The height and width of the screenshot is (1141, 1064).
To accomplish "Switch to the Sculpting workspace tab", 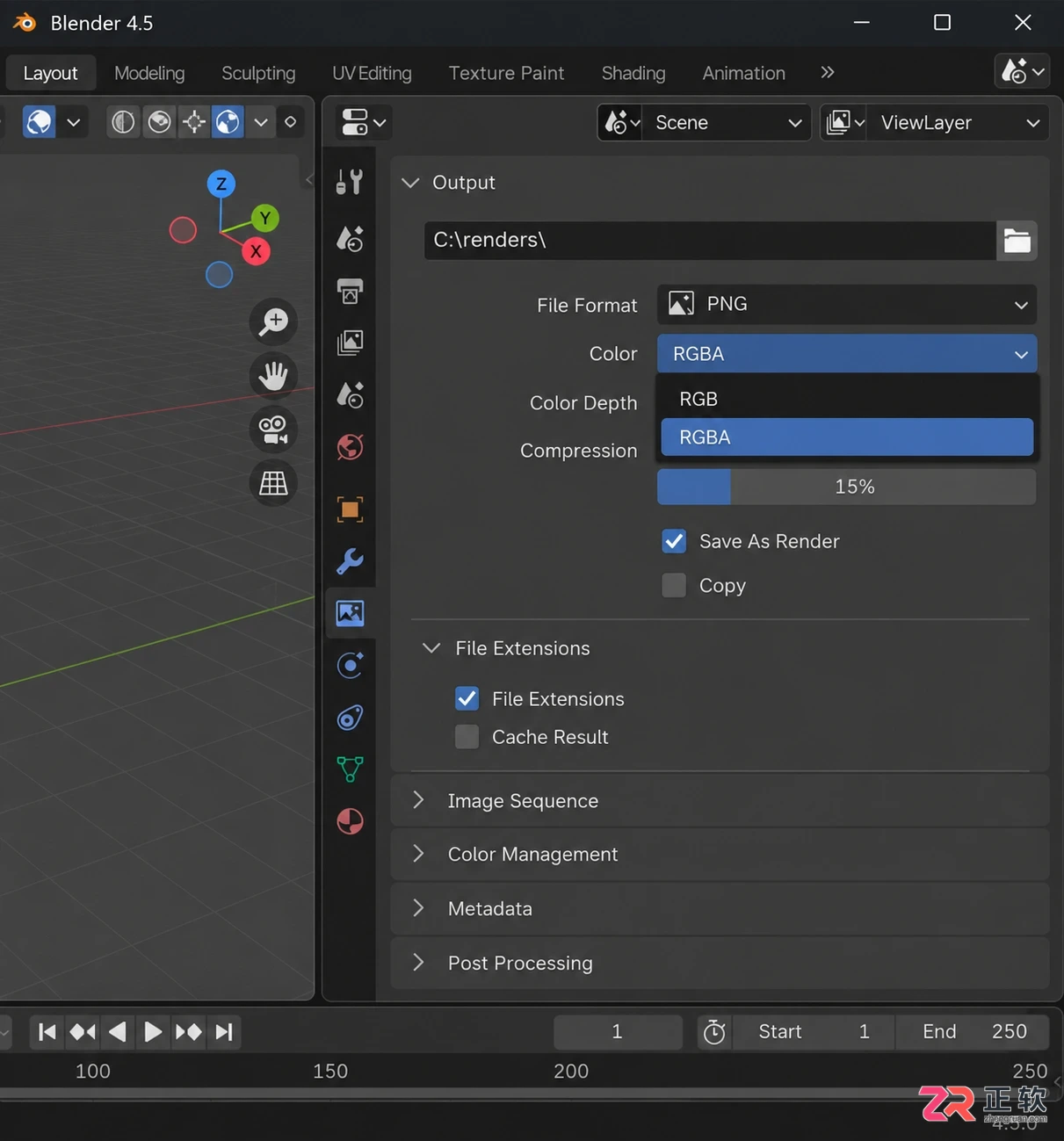I will pos(258,73).
